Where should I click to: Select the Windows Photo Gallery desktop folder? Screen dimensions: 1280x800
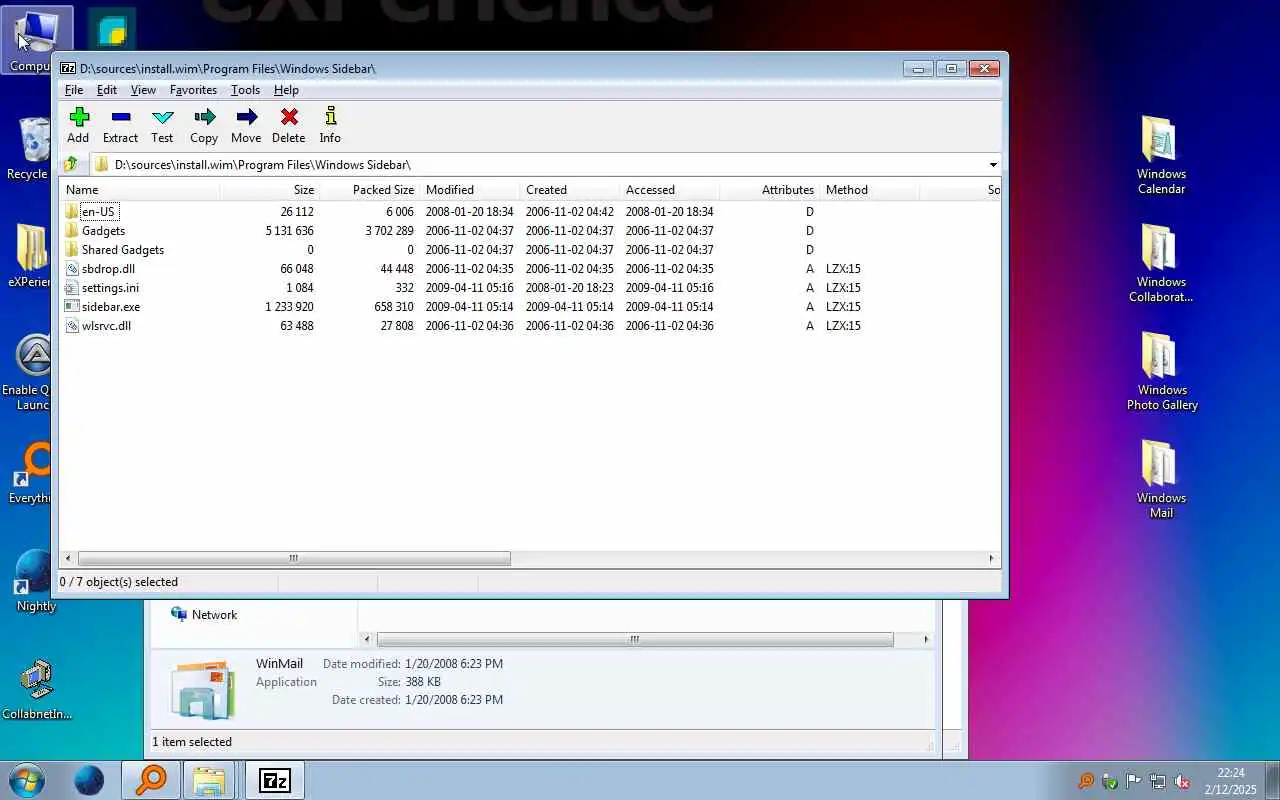click(1162, 371)
